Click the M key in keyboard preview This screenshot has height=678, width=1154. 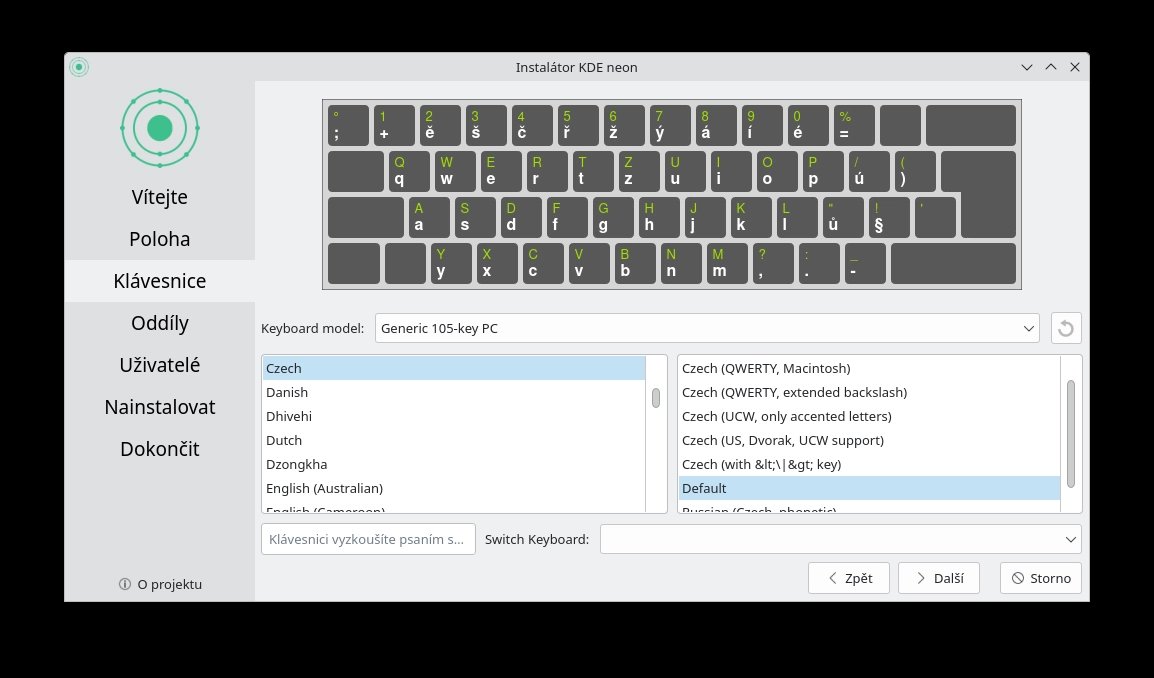tap(727, 264)
